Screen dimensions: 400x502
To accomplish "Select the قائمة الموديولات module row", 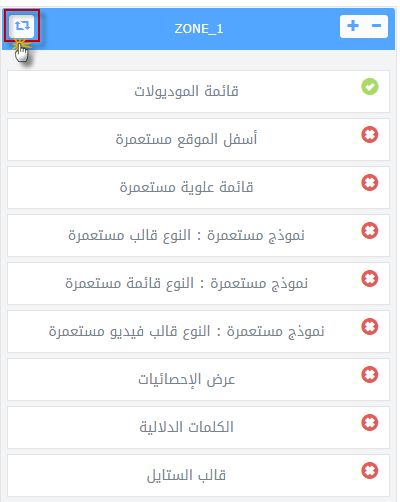I will 198,91.
